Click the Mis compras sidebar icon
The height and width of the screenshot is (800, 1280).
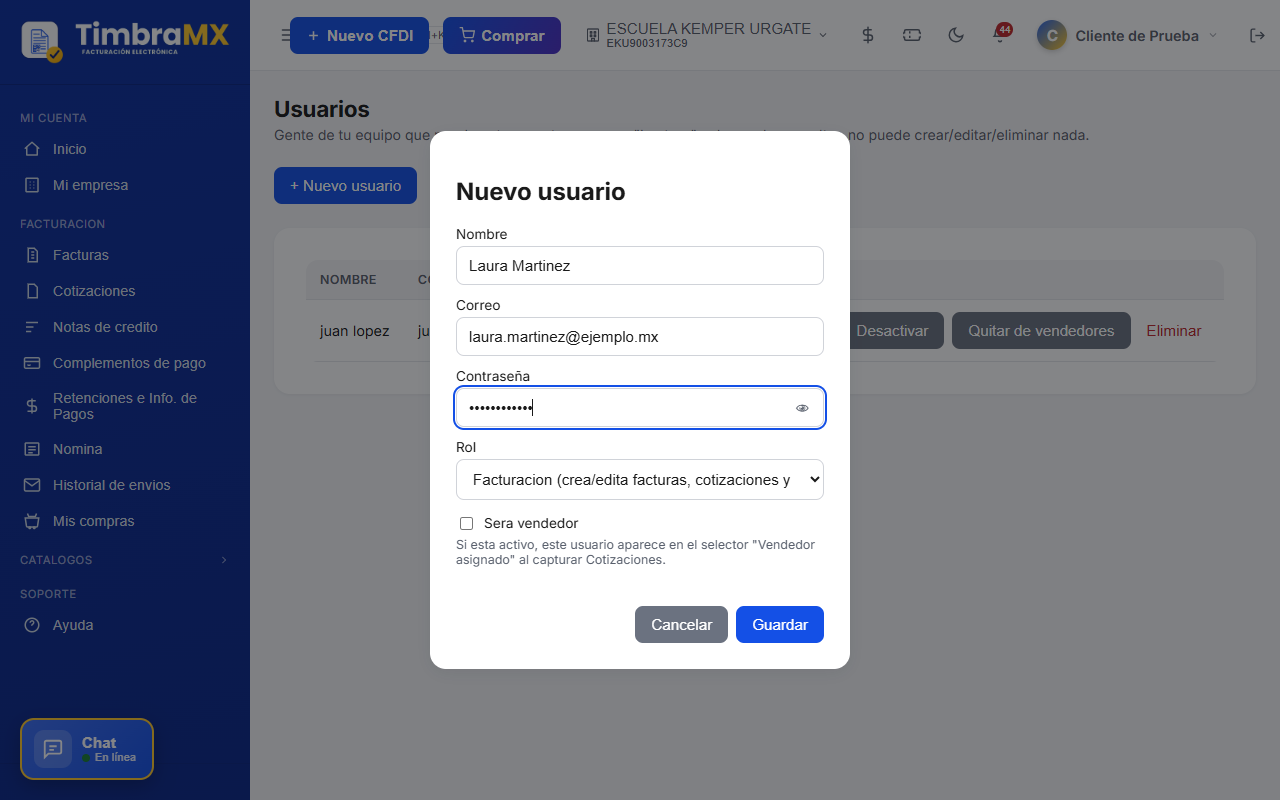click(x=32, y=521)
